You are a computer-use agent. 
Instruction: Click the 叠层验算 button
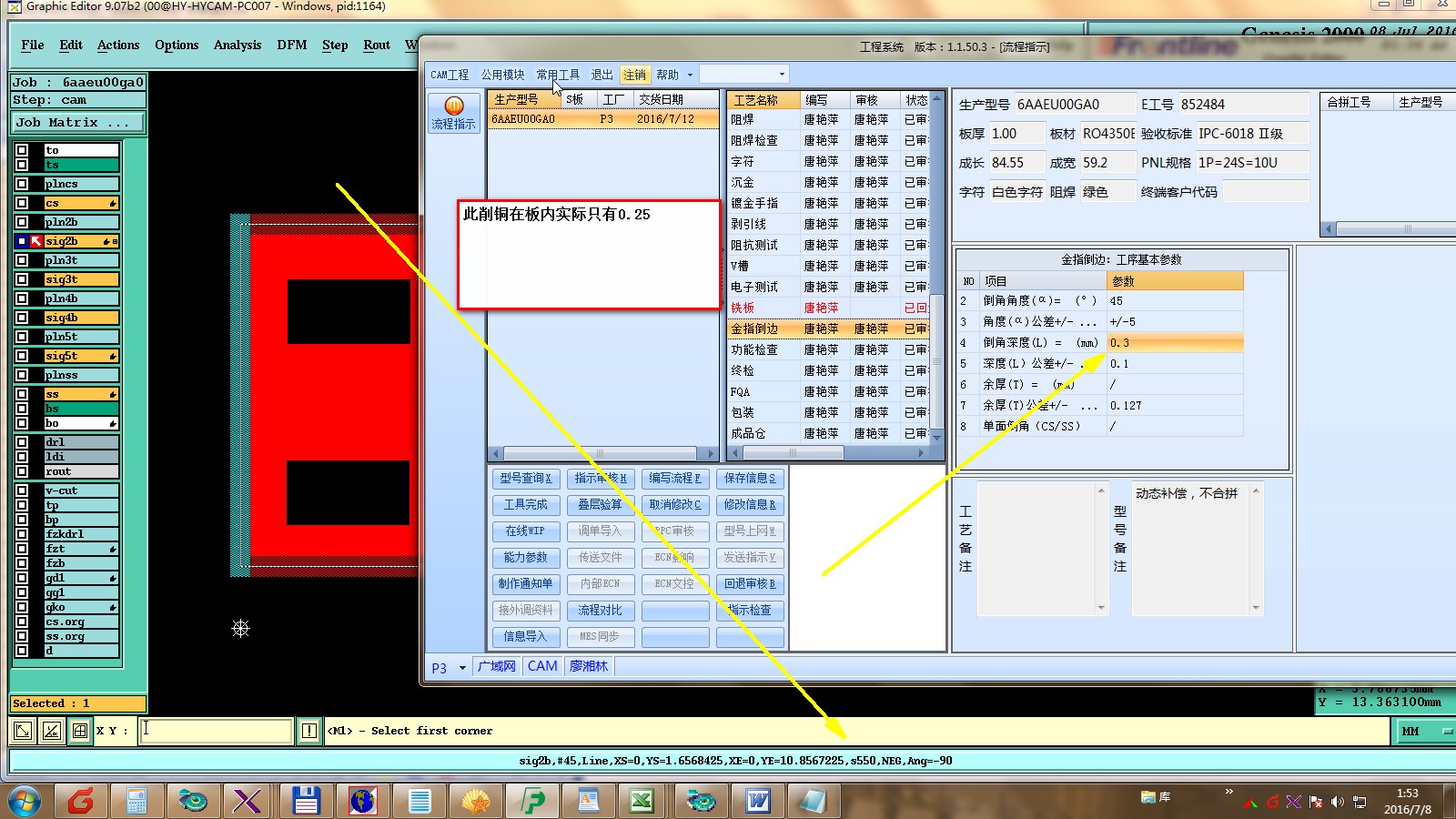600,504
